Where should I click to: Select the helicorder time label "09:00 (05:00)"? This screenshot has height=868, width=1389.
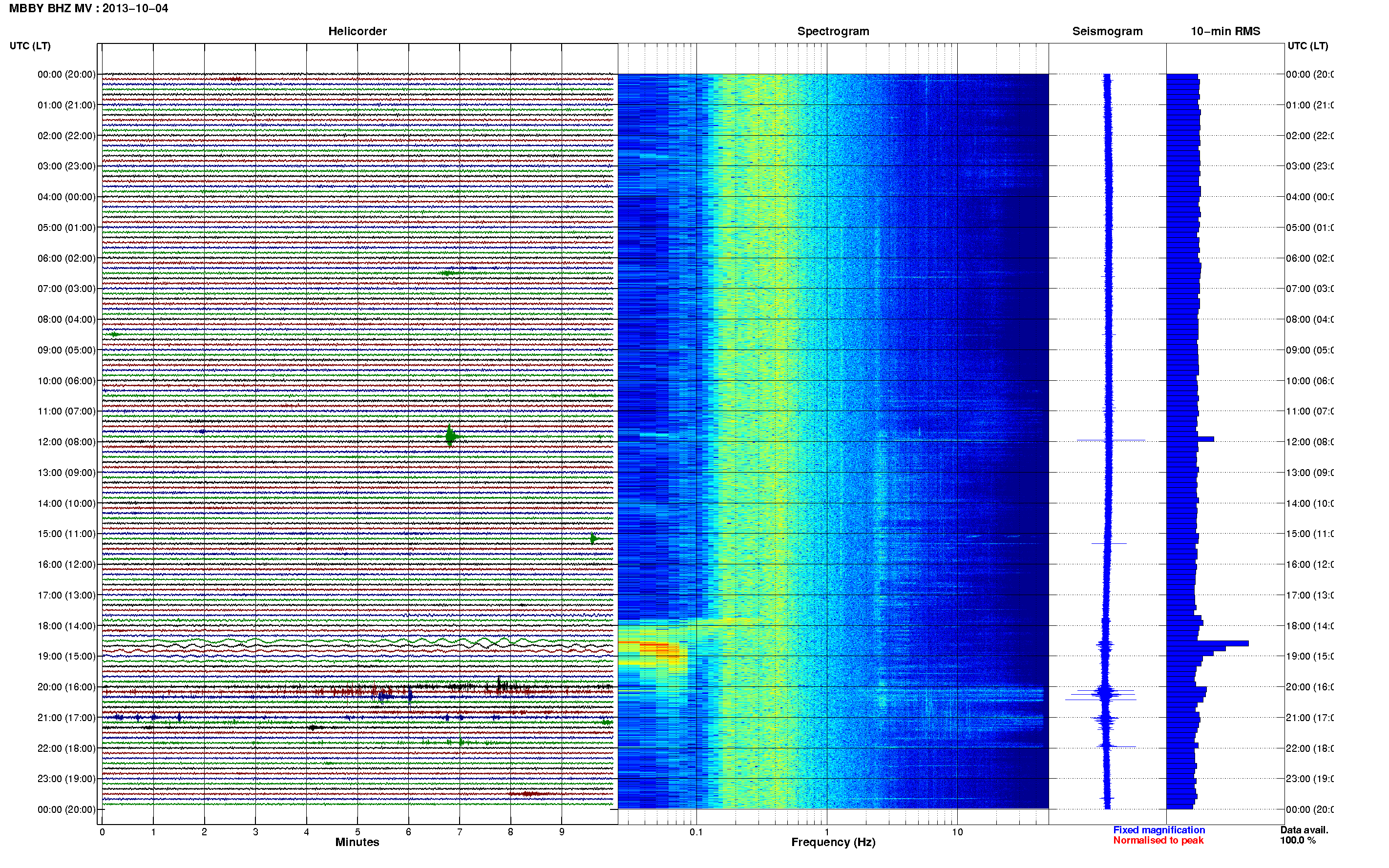click(66, 350)
